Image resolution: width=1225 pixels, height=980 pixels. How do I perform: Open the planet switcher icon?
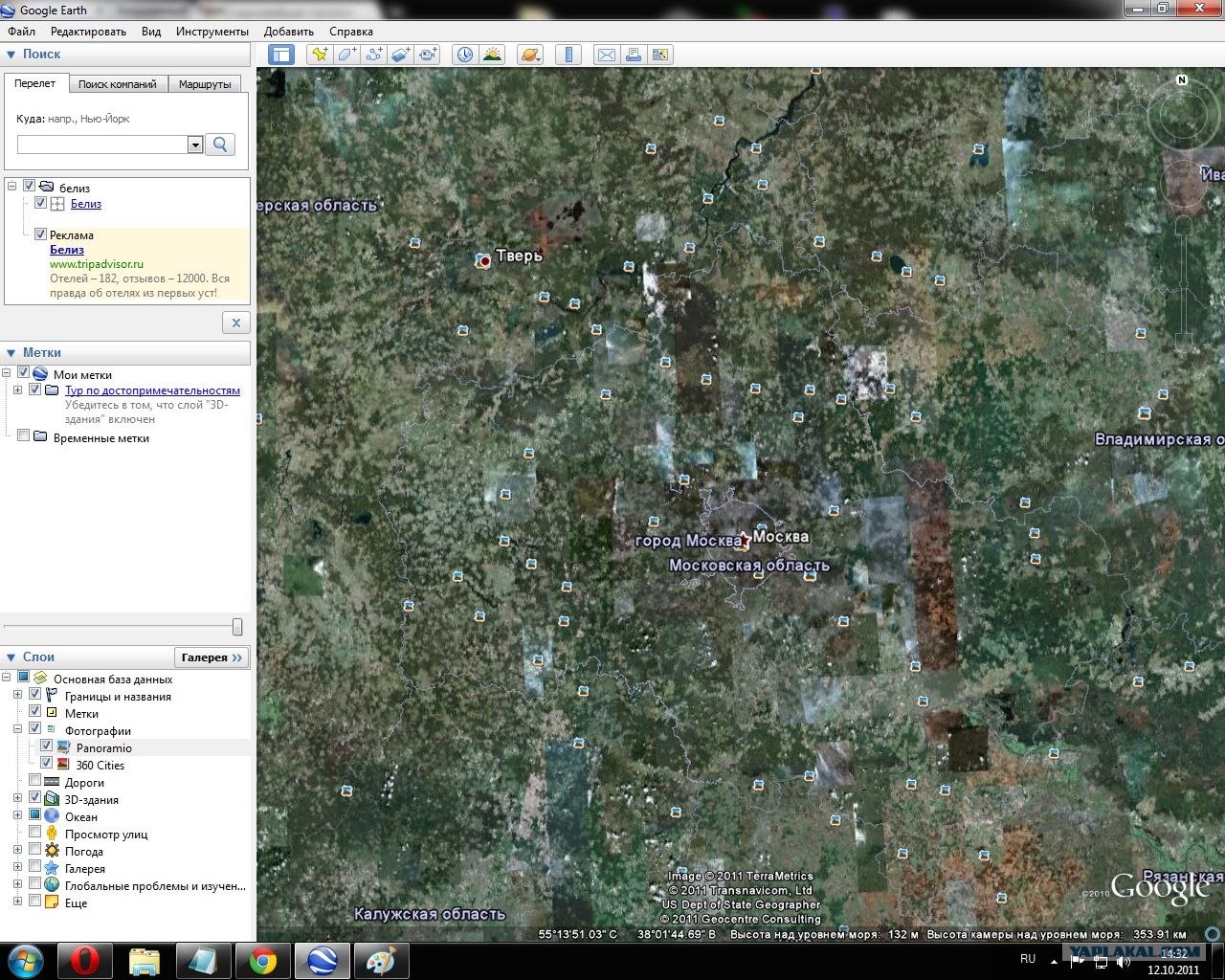point(530,55)
